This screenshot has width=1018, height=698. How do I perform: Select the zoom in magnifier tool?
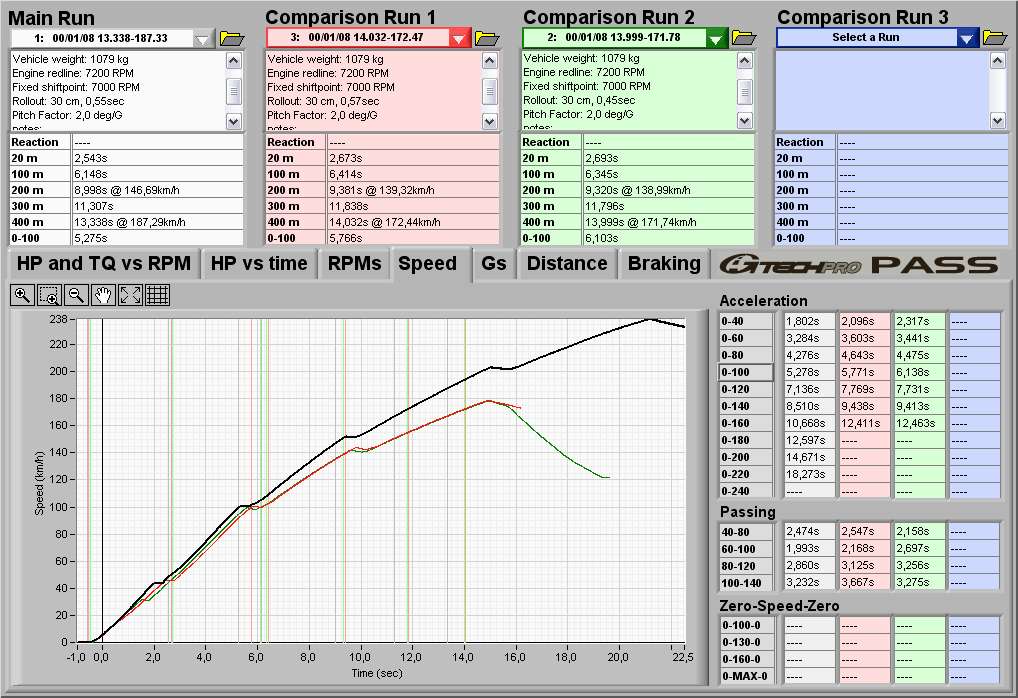[x=22, y=294]
